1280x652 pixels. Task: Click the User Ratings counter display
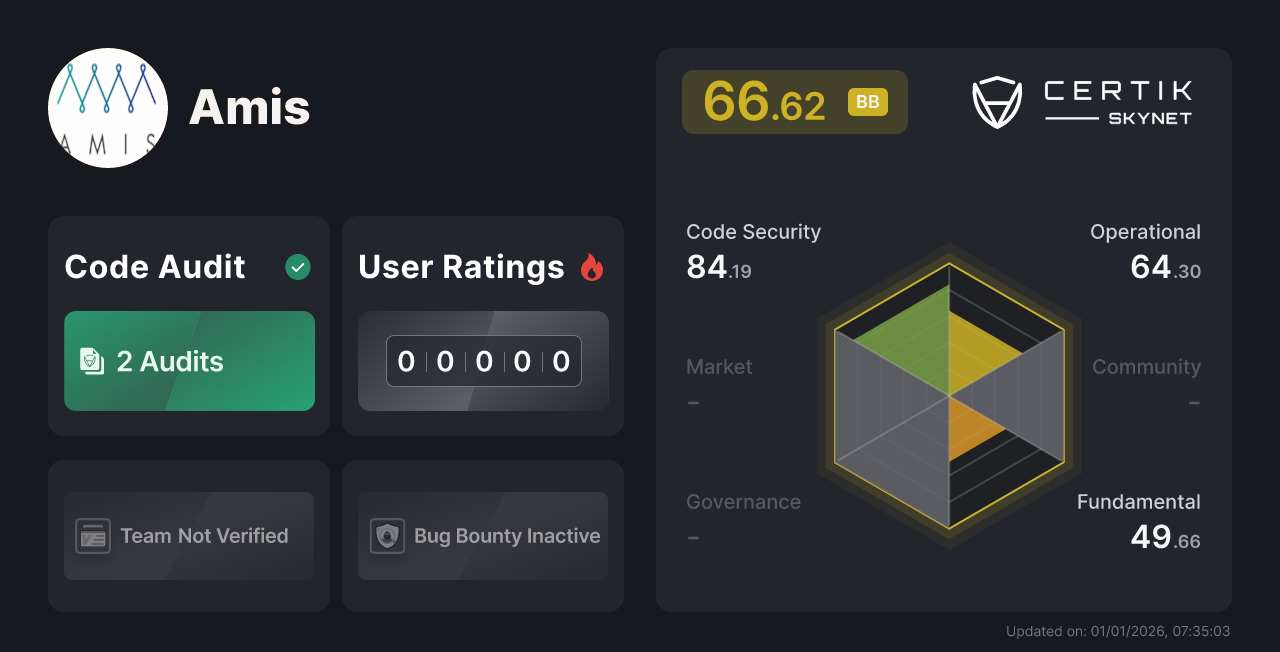[483, 361]
